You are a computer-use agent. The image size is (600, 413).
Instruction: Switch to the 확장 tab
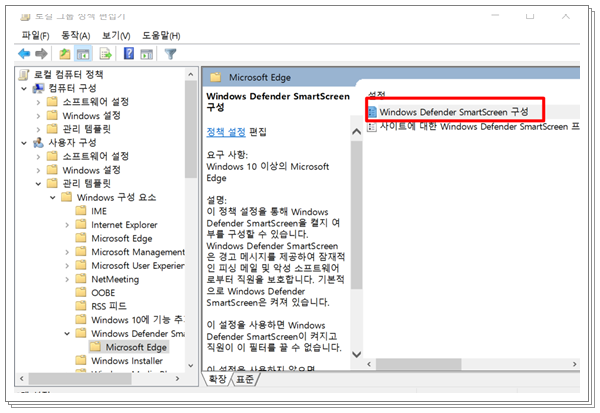(218, 379)
